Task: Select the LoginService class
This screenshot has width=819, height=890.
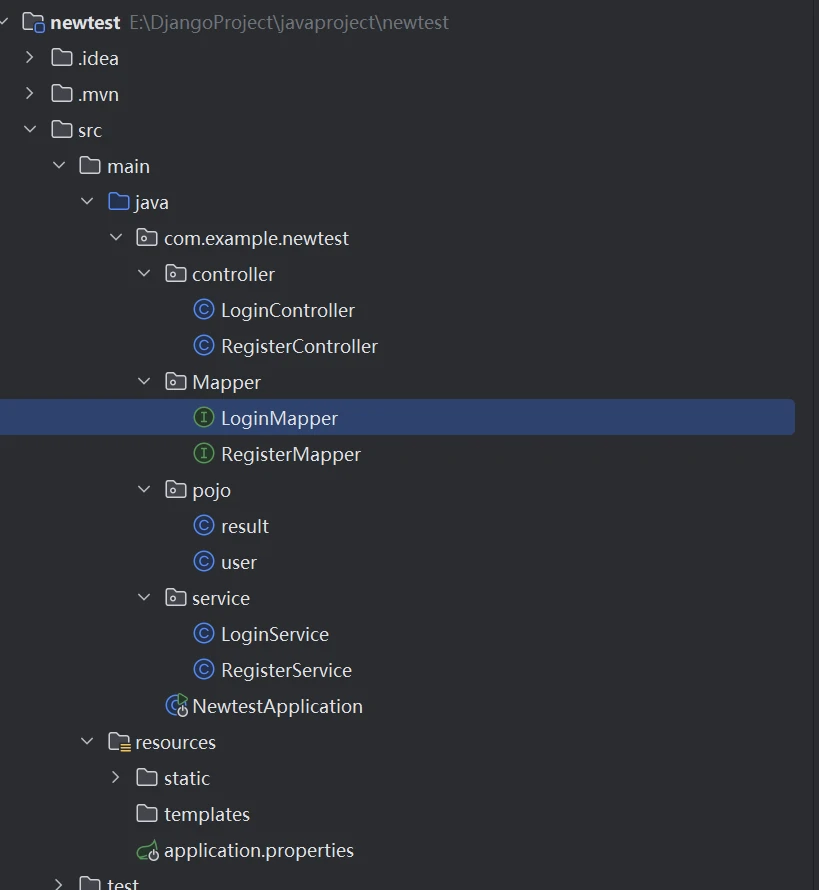Action: (274, 634)
